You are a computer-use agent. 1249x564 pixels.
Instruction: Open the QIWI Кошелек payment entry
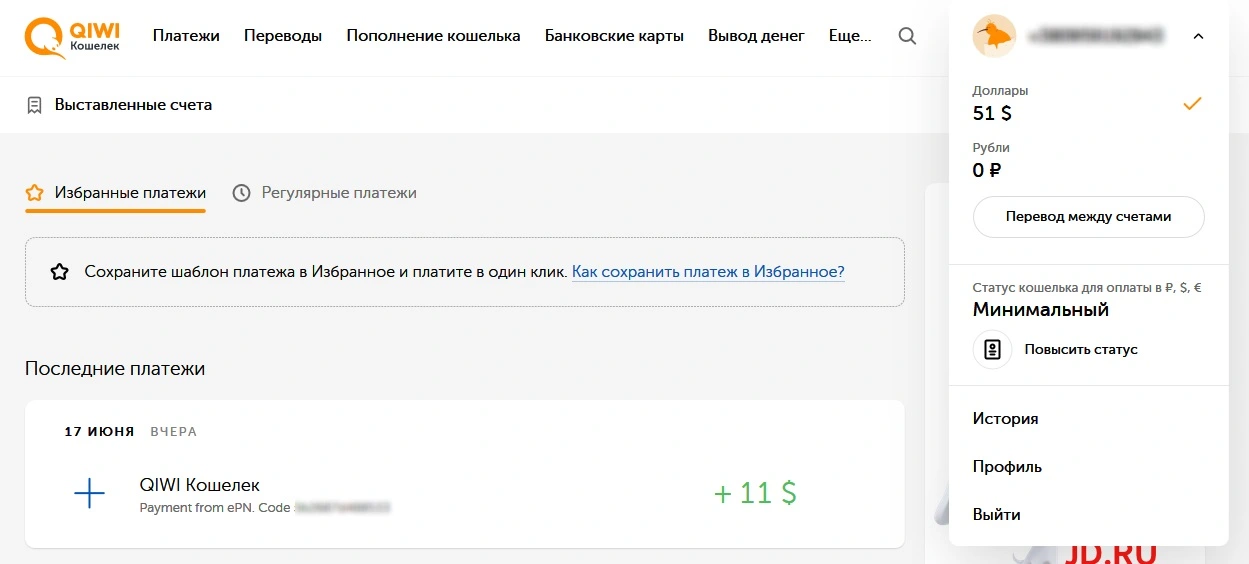pos(464,494)
